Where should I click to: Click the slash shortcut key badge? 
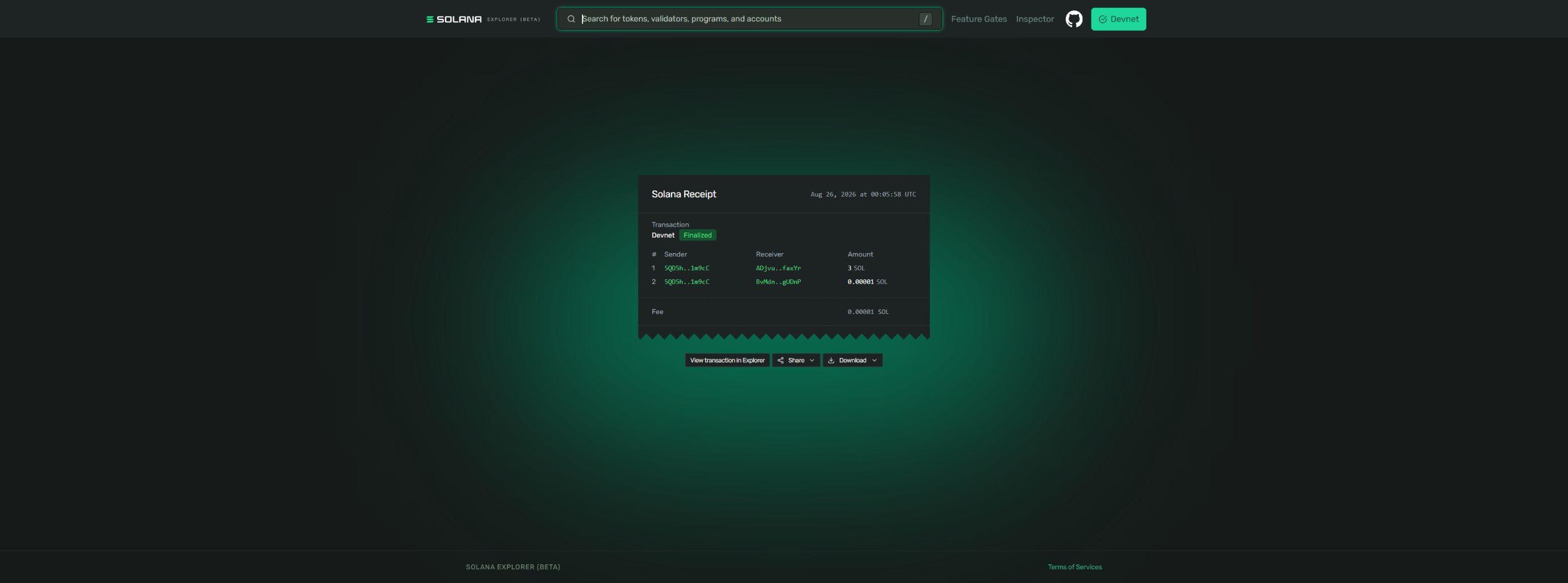925,19
